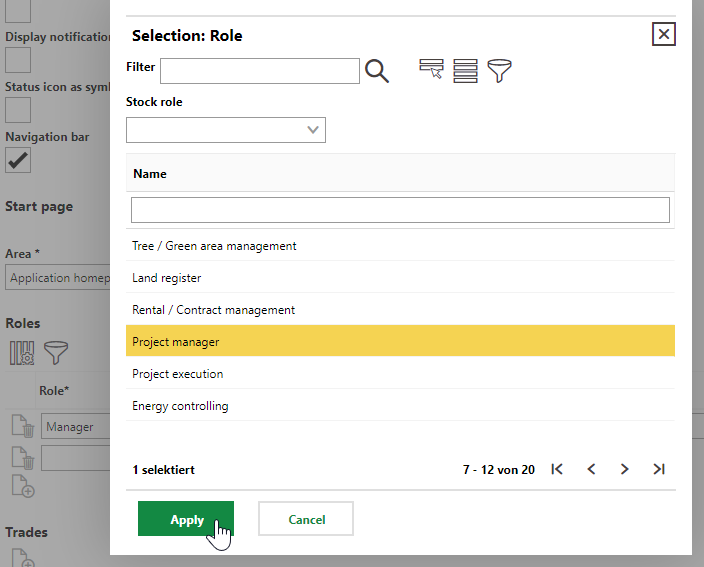
Task: Go to the first page of results
Action: click(557, 469)
